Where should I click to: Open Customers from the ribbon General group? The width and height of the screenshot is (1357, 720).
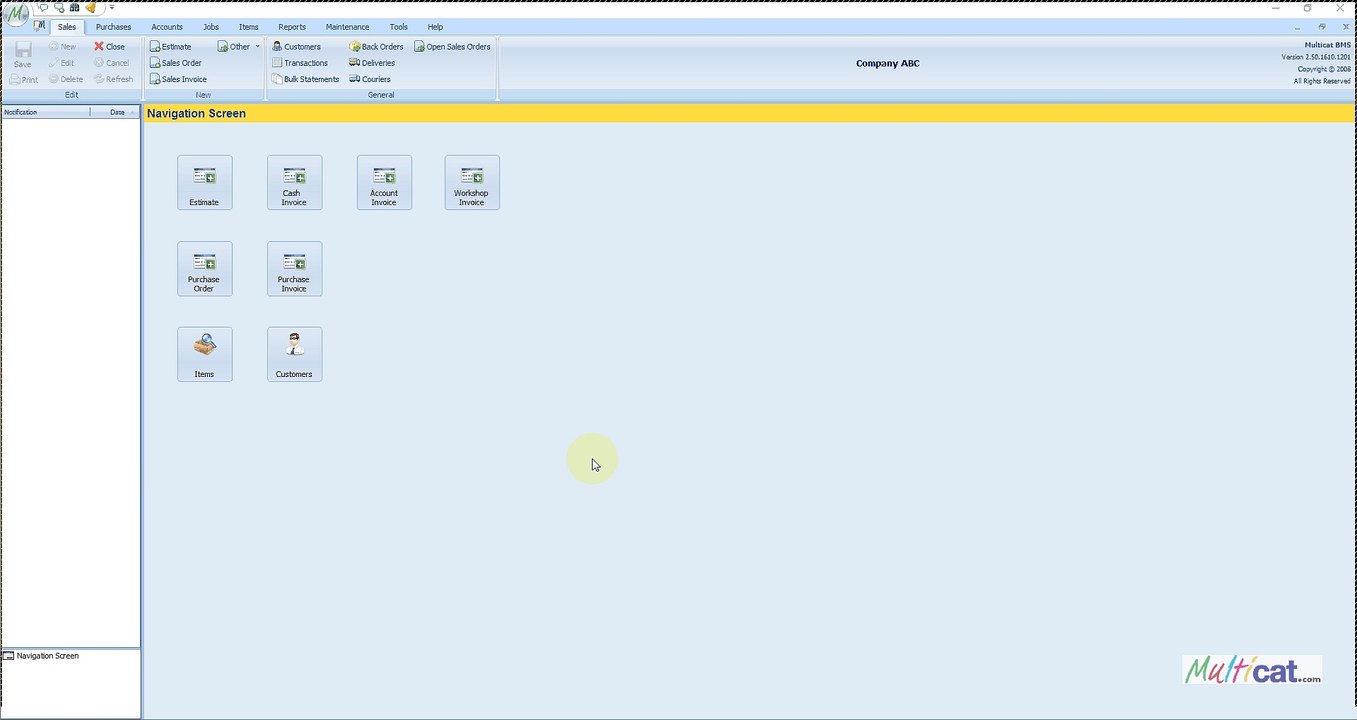tap(297, 47)
